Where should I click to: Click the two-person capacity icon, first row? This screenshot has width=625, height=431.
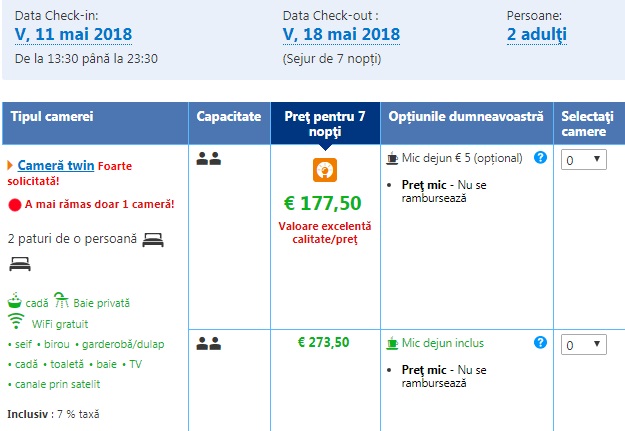[208, 158]
